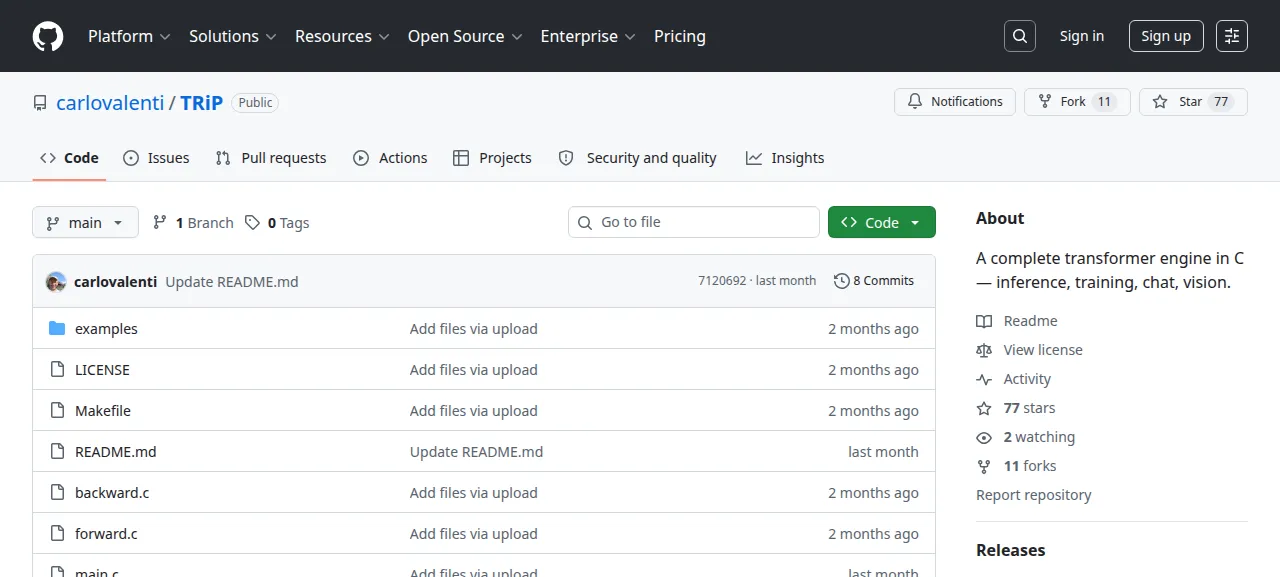Switch to the Pull requests tab

[x=271, y=158]
